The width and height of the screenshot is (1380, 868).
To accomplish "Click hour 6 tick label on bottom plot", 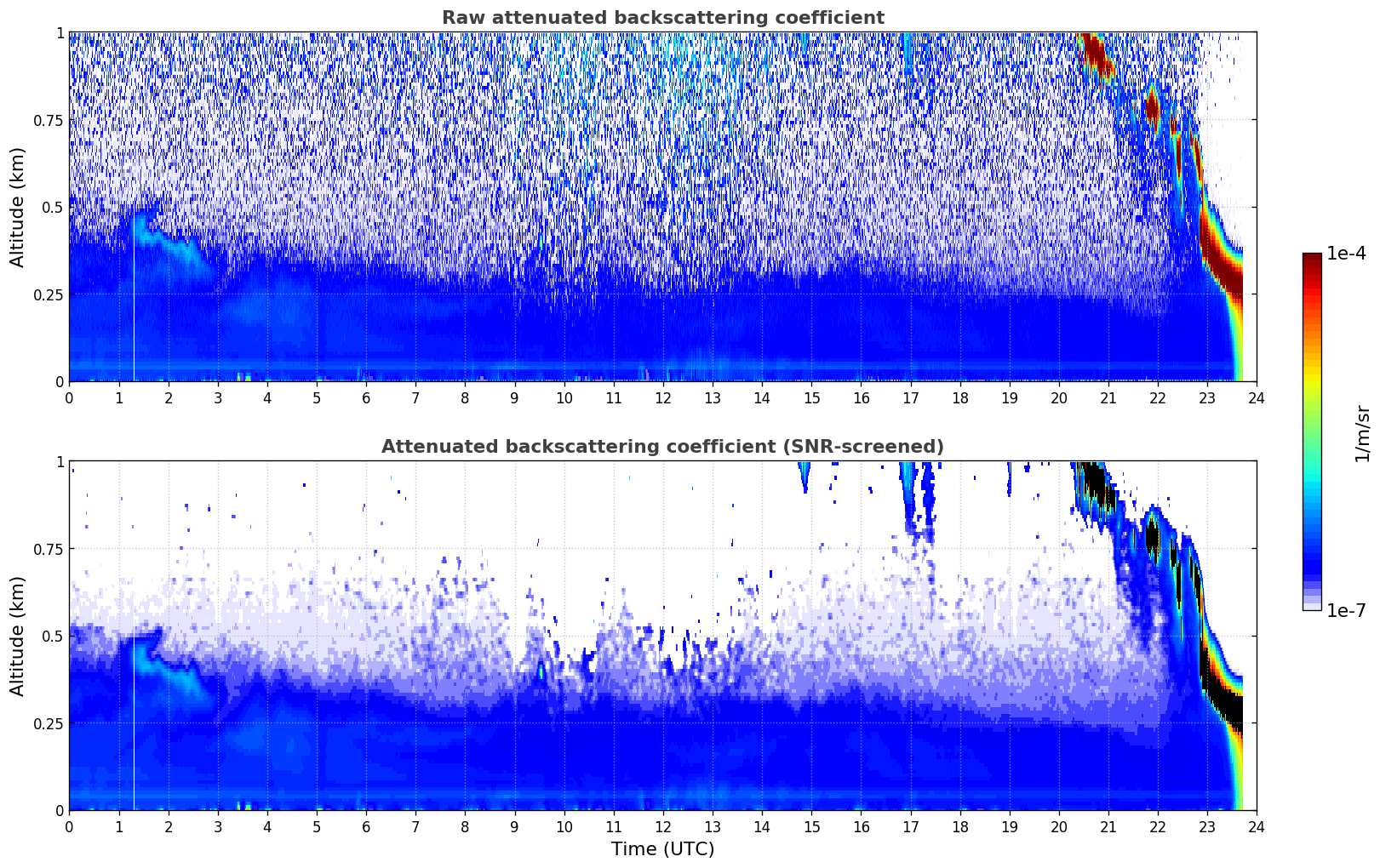I will (x=366, y=826).
